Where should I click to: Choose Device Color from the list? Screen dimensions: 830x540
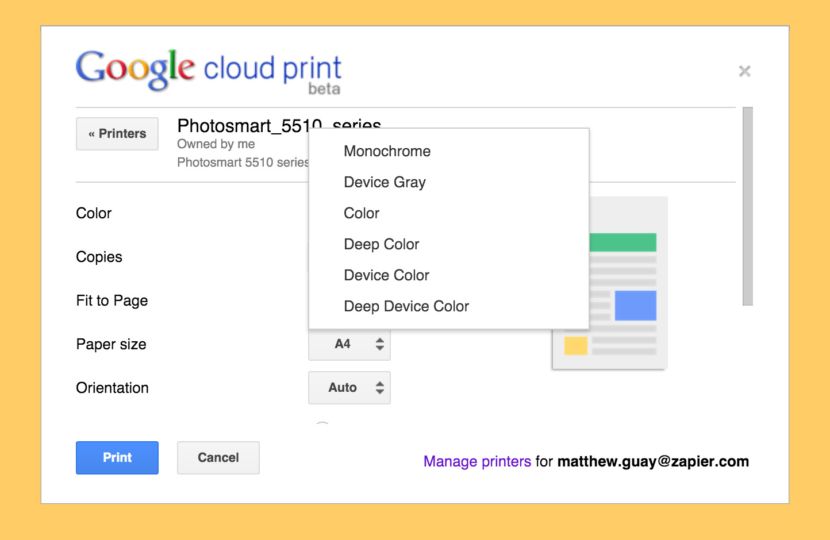(x=386, y=275)
